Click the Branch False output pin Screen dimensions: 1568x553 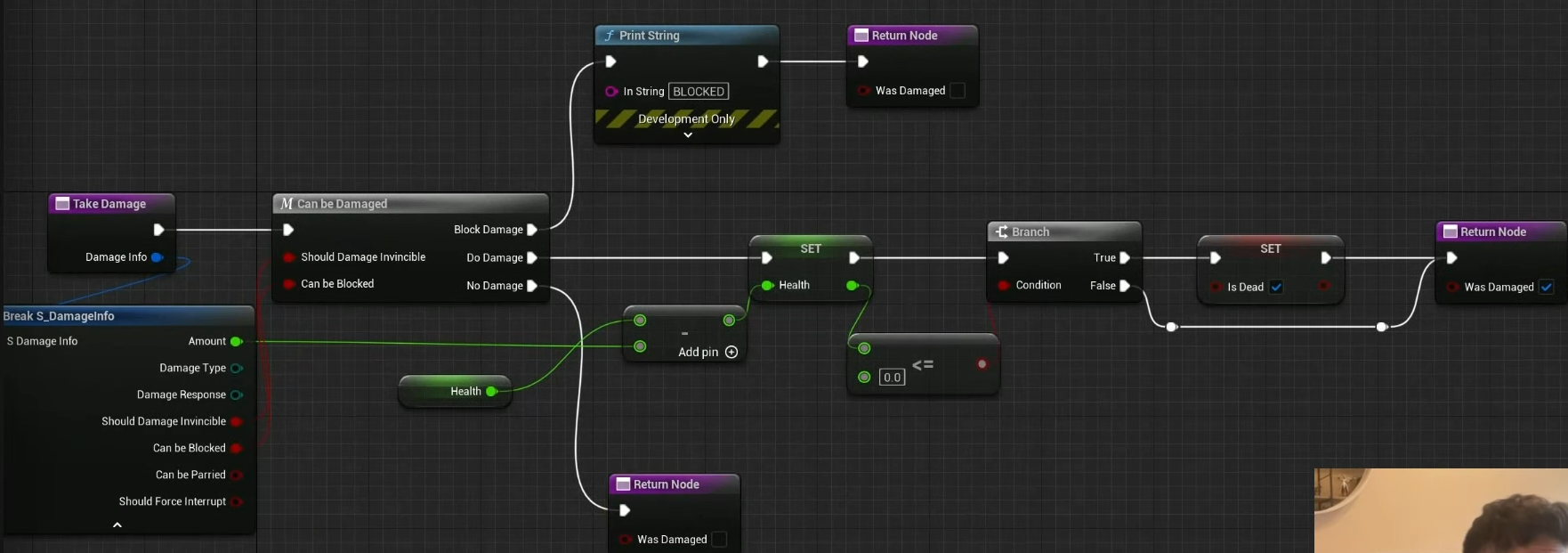(1125, 286)
